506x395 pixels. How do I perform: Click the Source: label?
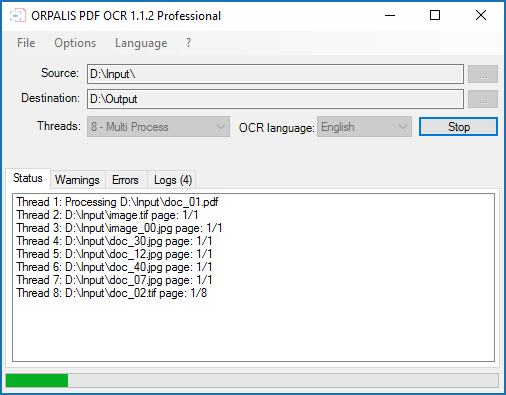point(60,73)
